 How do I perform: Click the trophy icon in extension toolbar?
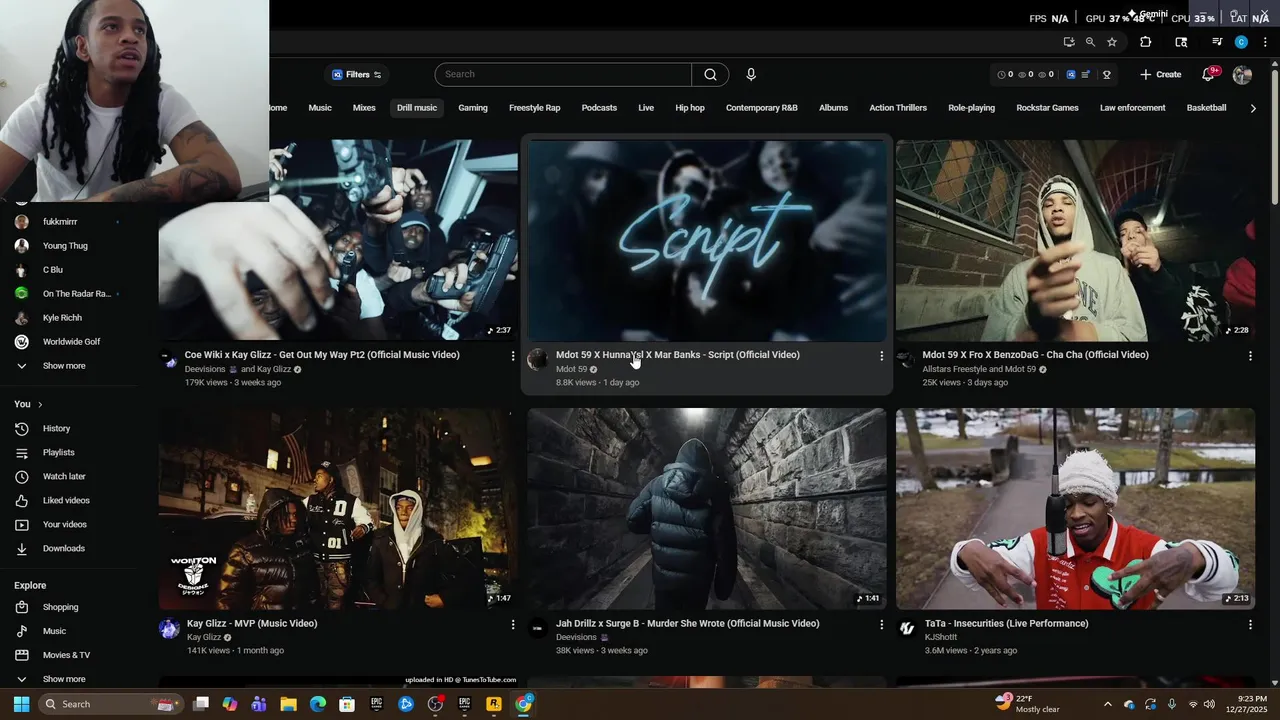pyautogui.click(x=1107, y=74)
